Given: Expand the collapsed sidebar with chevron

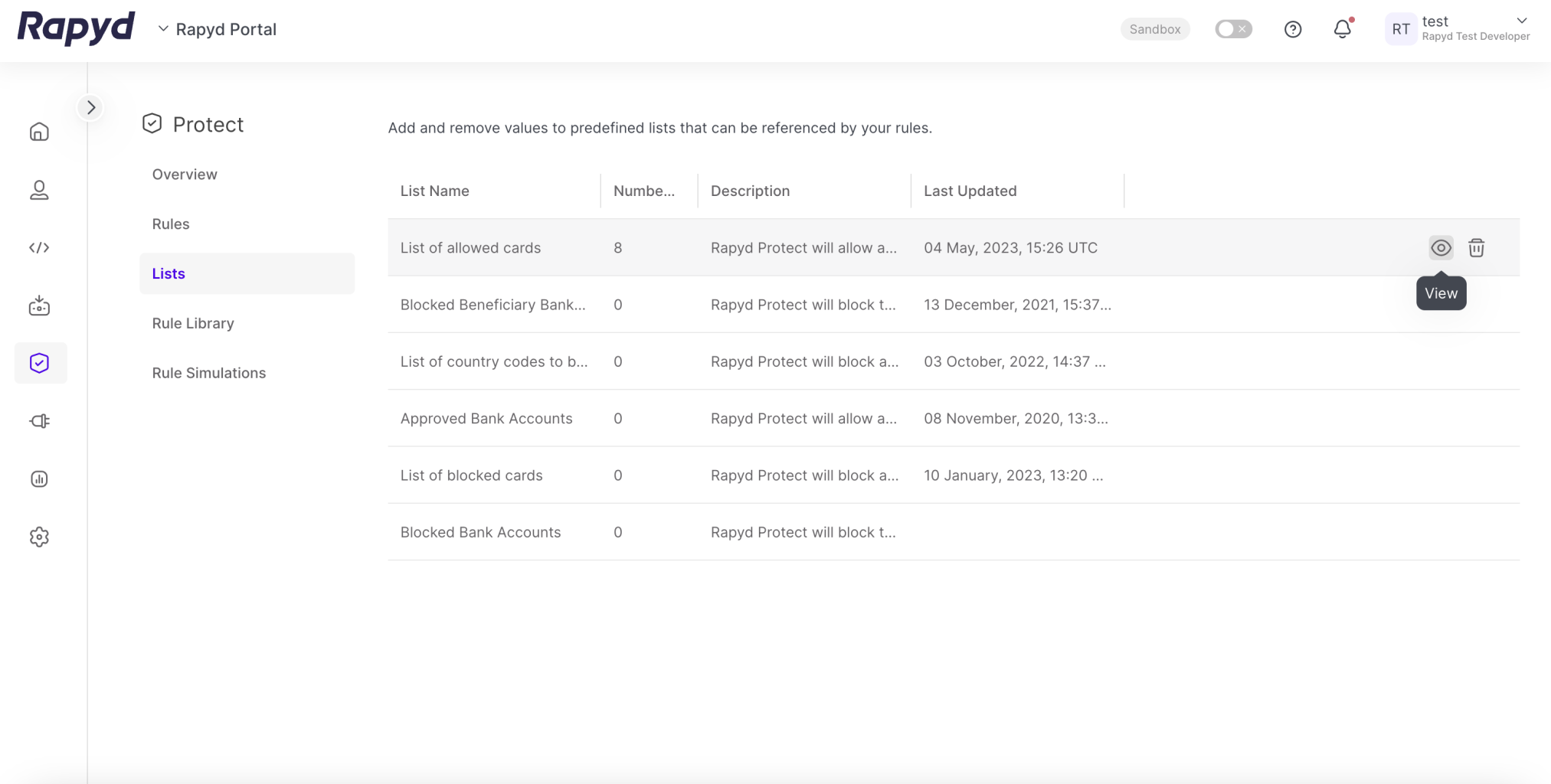Looking at the screenshot, I should point(91,107).
